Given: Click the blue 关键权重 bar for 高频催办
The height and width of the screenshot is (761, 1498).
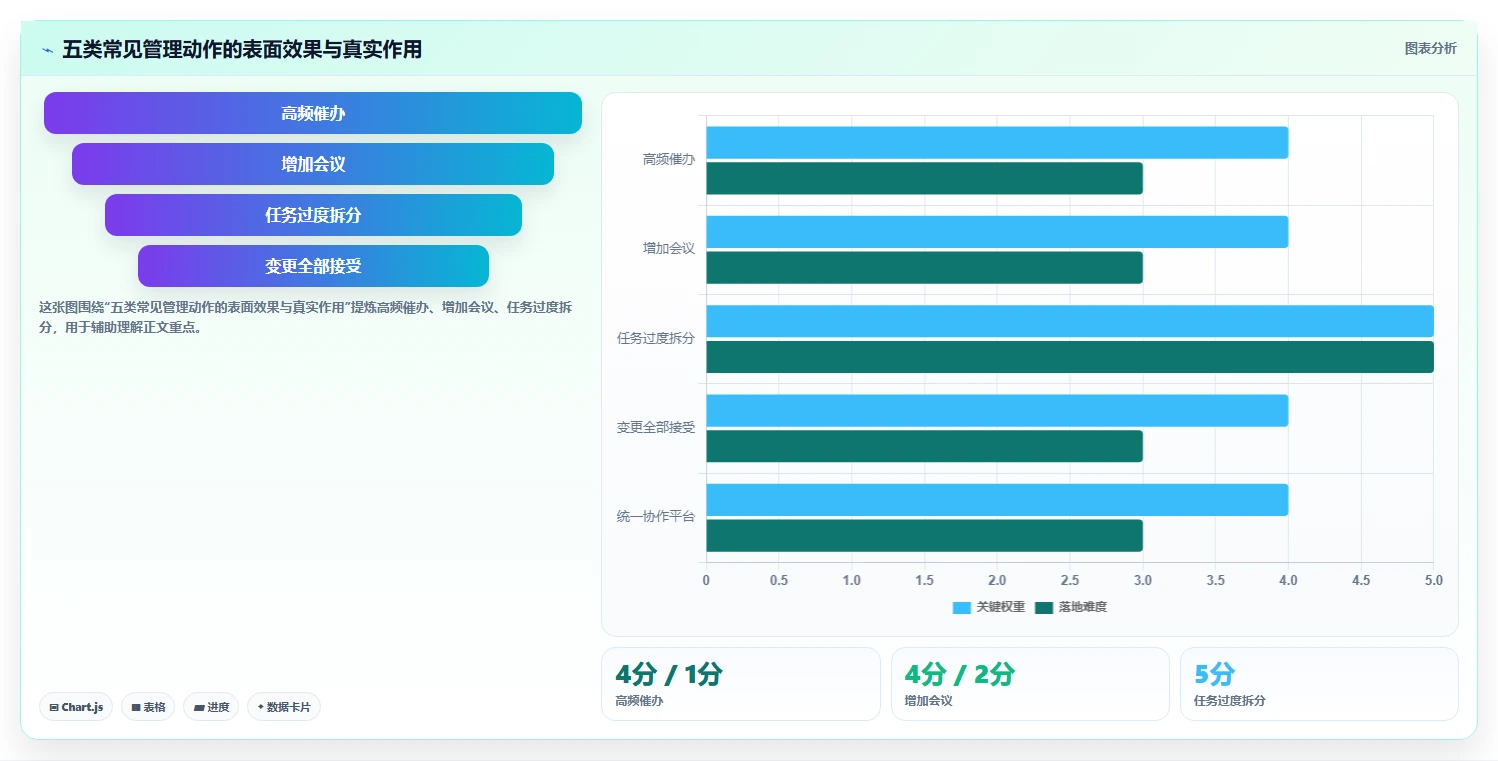Looking at the screenshot, I should pos(997,142).
